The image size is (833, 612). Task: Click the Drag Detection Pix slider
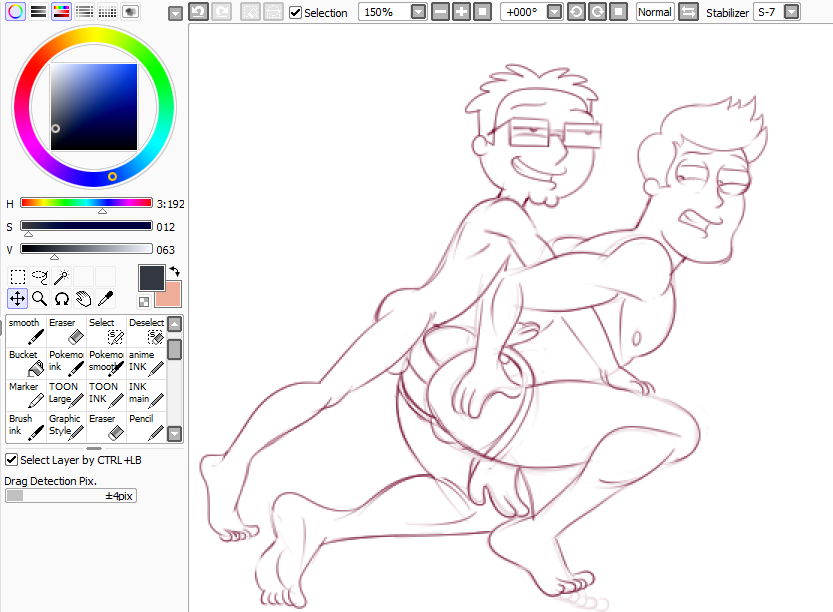(x=70, y=495)
